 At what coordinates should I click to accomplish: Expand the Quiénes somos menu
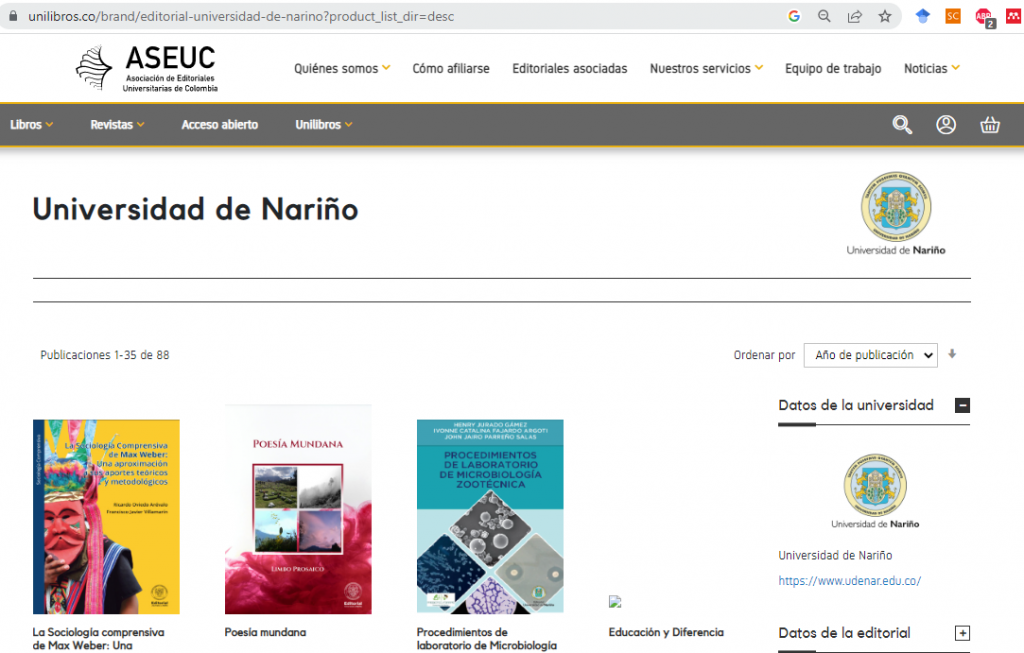click(342, 69)
